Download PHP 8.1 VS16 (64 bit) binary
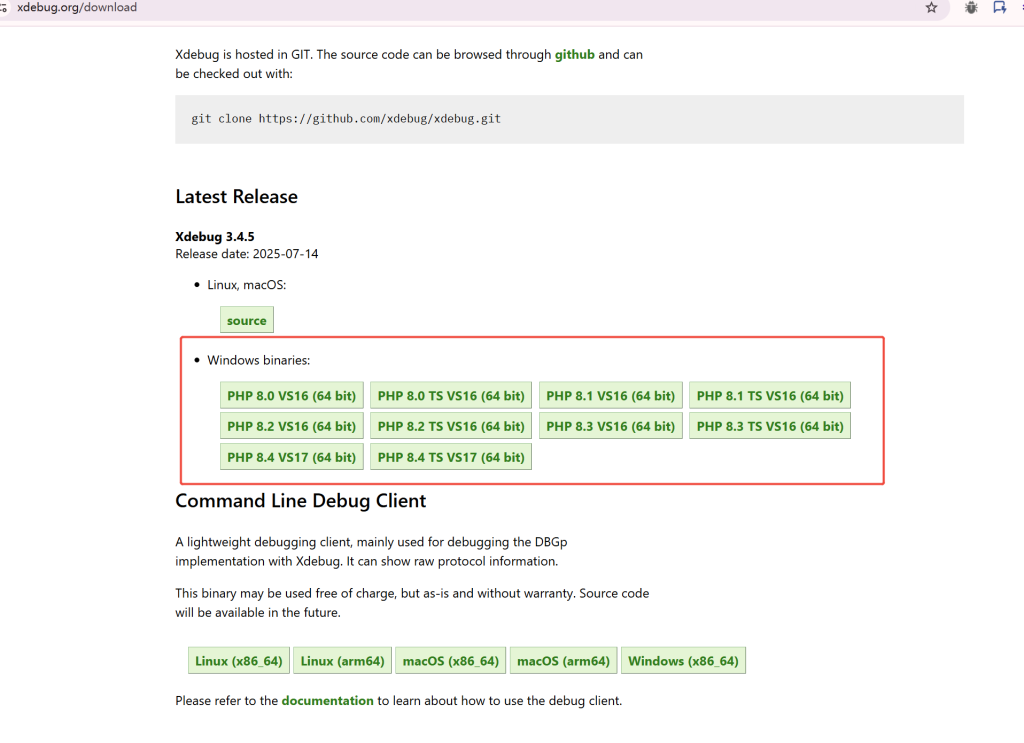This screenshot has width=1024, height=743. click(x=611, y=396)
